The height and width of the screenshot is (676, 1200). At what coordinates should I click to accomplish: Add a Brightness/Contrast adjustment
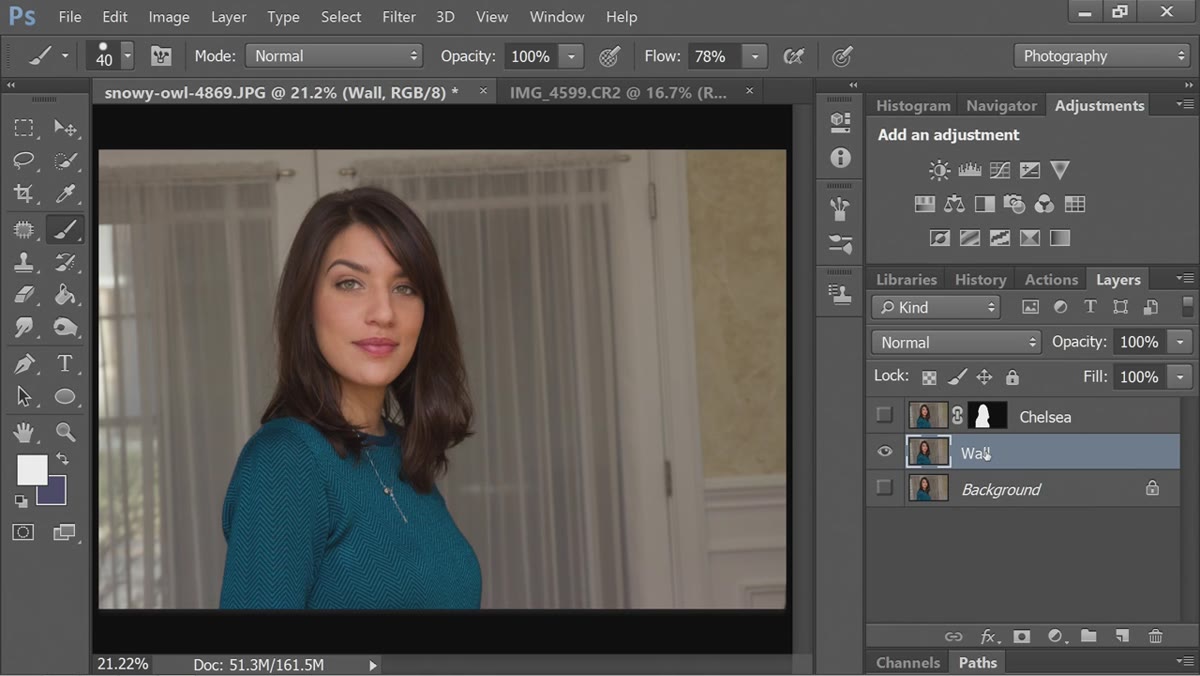click(x=939, y=171)
